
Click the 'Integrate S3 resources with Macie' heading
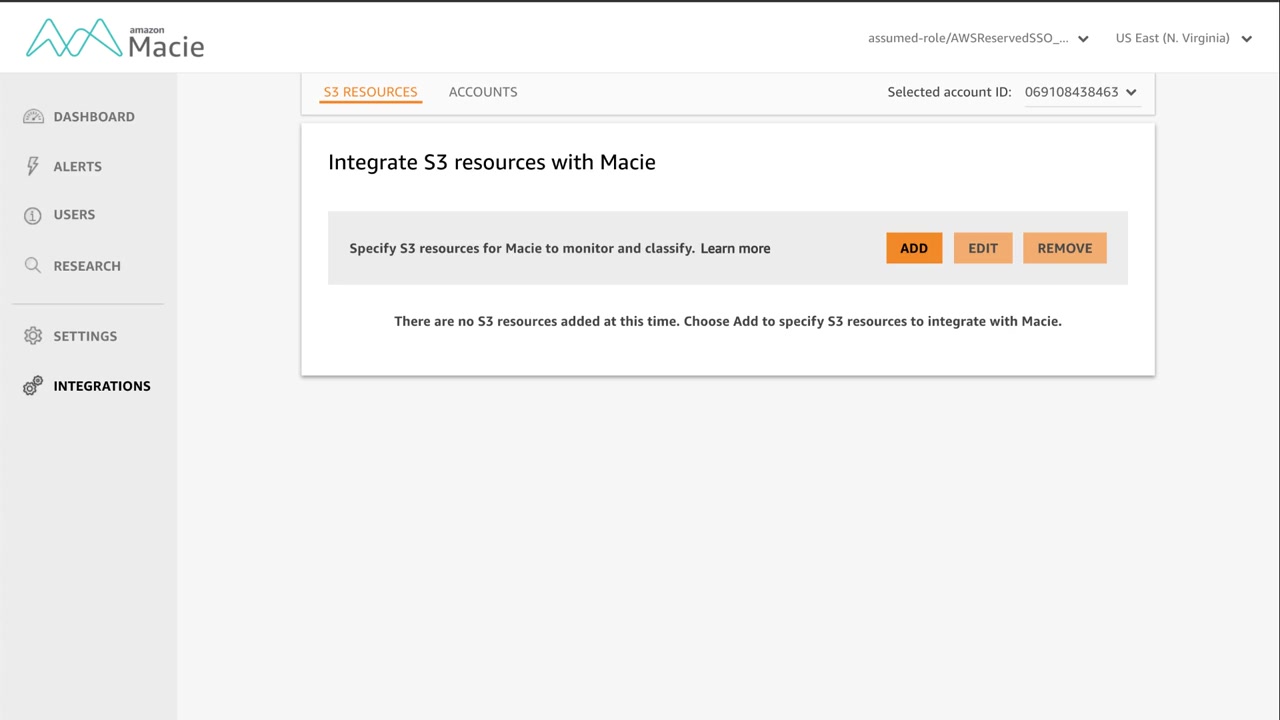pyautogui.click(x=492, y=162)
